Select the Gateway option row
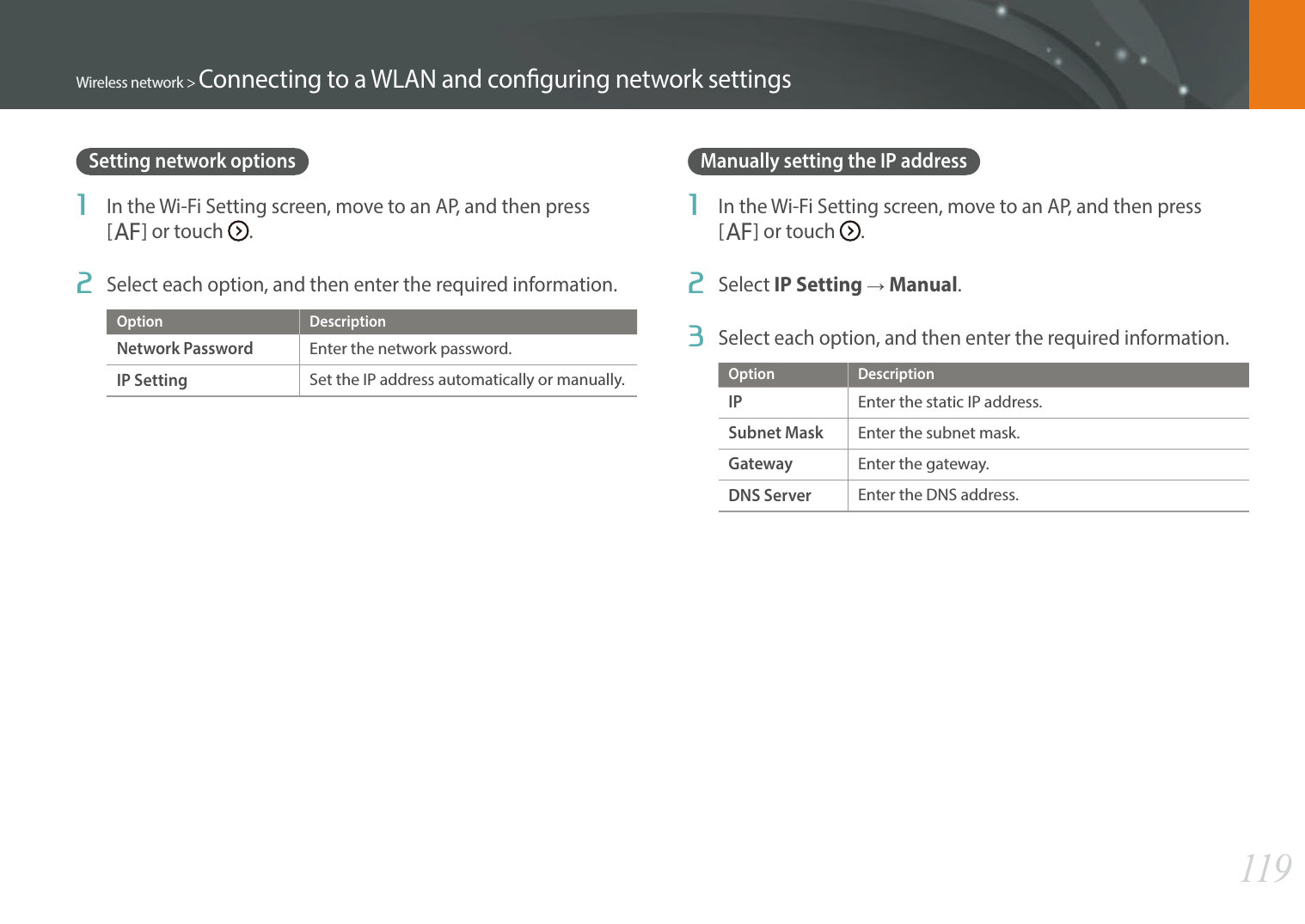 (760, 464)
